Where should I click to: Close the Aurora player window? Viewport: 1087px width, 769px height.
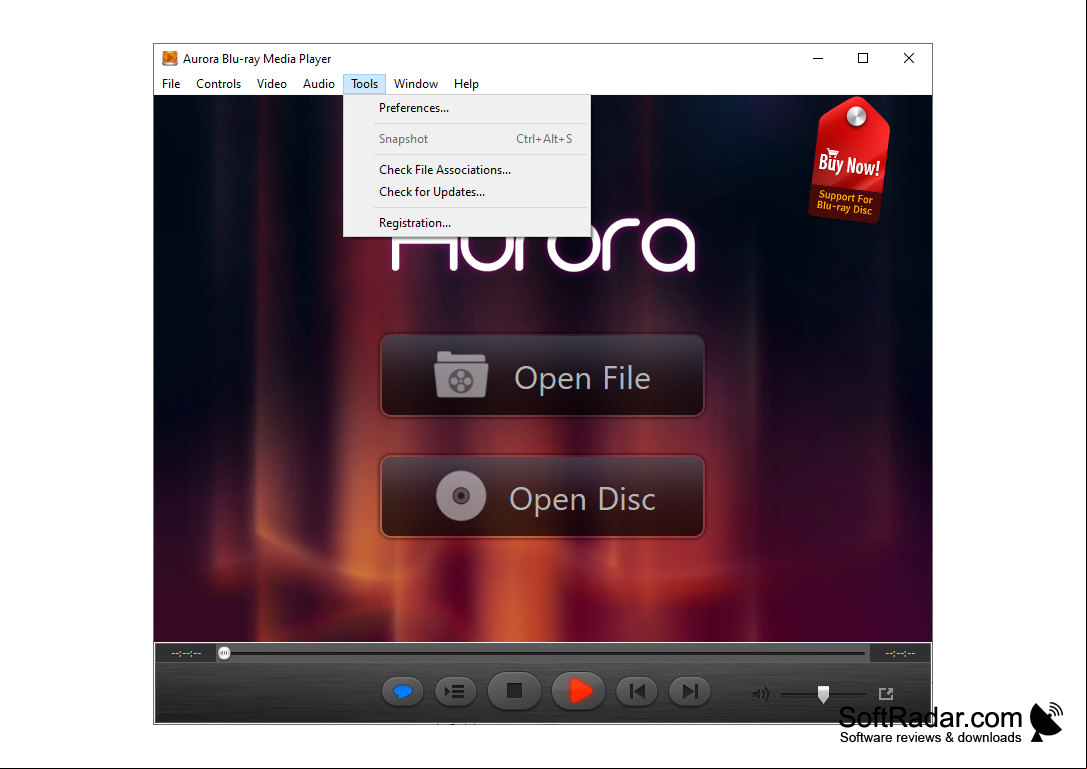(x=909, y=58)
